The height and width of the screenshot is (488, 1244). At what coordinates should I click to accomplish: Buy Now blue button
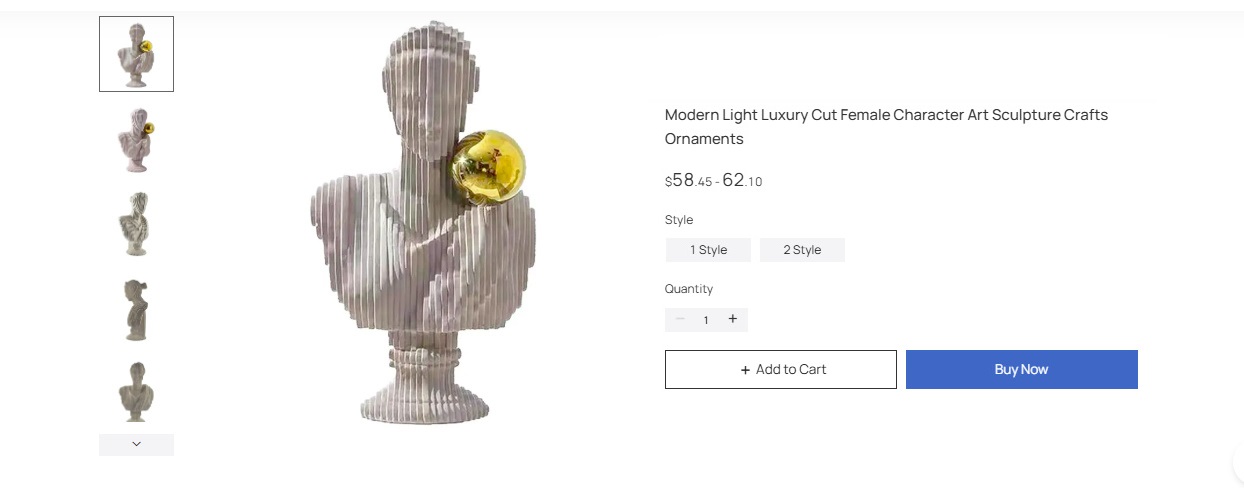click(x=1022, y=369)
